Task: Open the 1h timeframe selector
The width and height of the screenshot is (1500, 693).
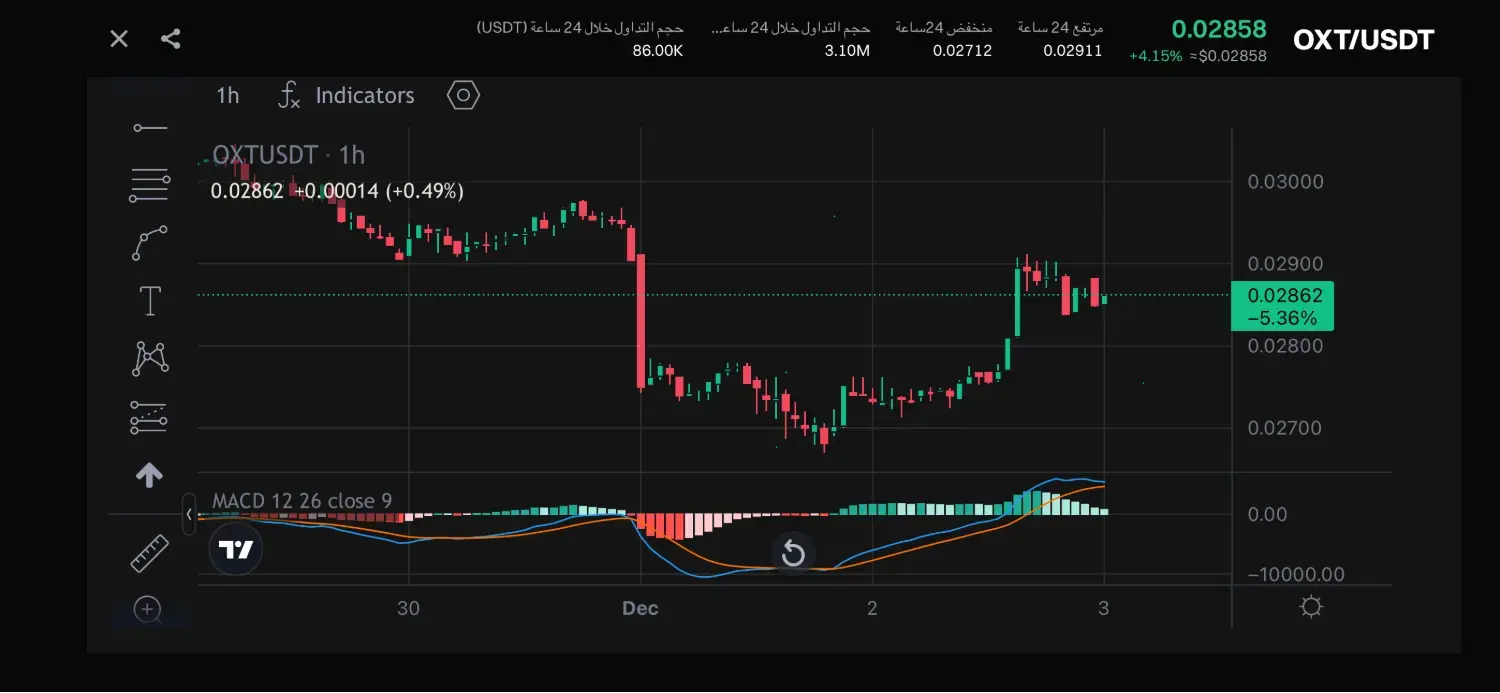Action: (228, 95)
